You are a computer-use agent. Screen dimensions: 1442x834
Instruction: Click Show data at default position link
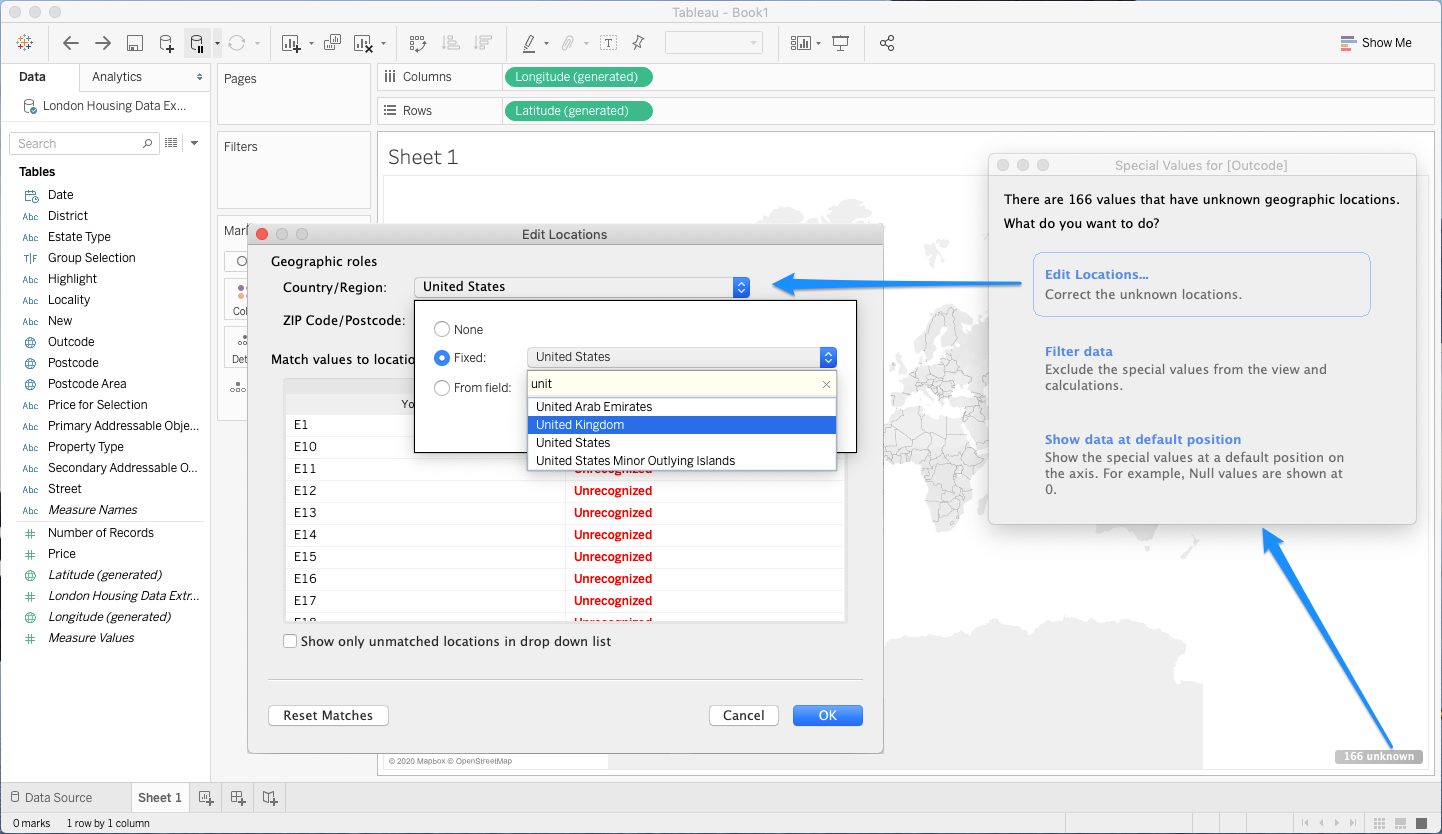point(1143,439)
